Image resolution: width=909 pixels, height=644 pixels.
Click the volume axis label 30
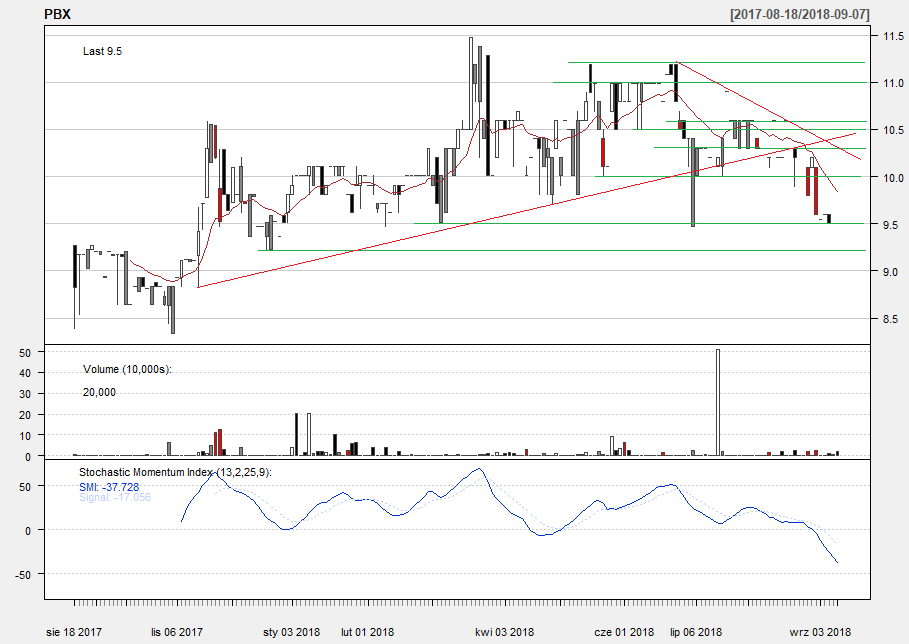[25, 394]
